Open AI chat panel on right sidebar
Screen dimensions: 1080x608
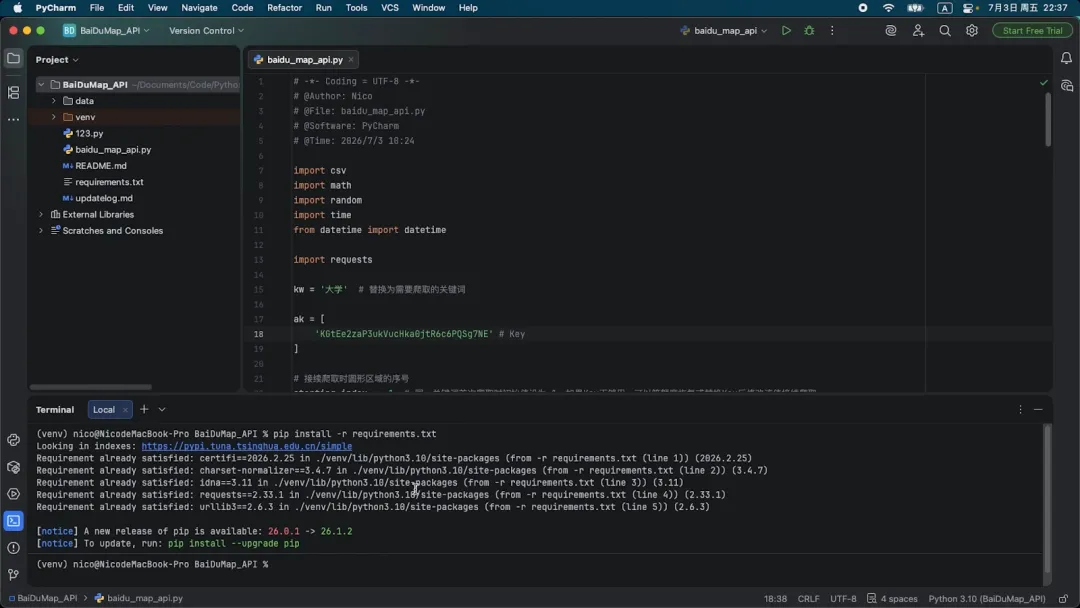[x=1066, y=86]
